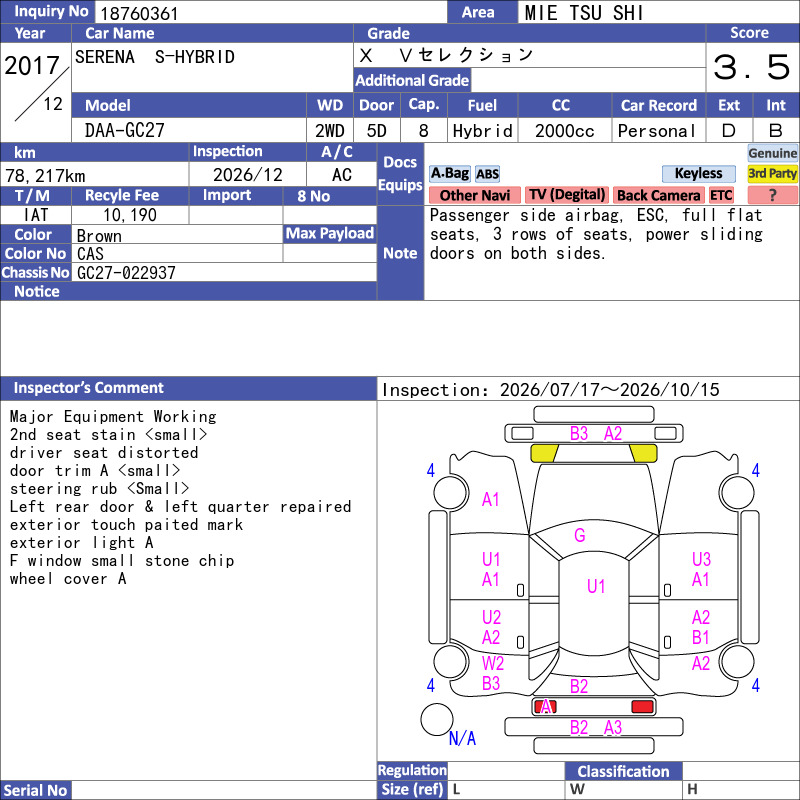Click the yellow left headlight on diagram
800x800 pixels.
point(544,453)
